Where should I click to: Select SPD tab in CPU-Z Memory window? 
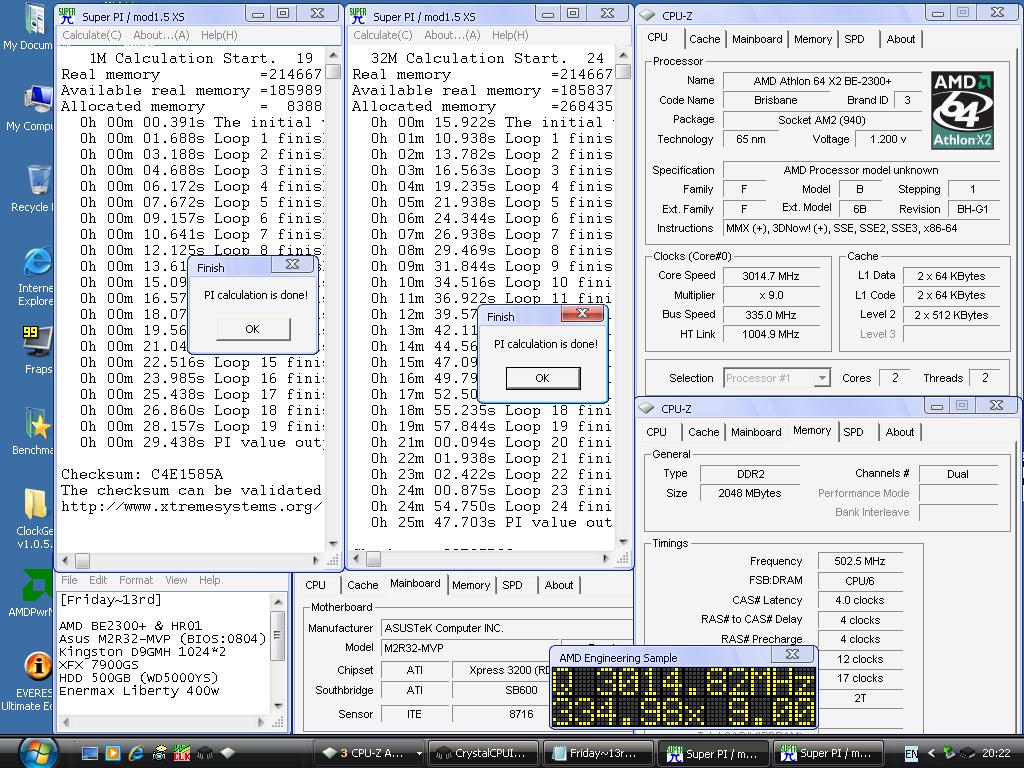pyautogui.click(x=853, y=432)
